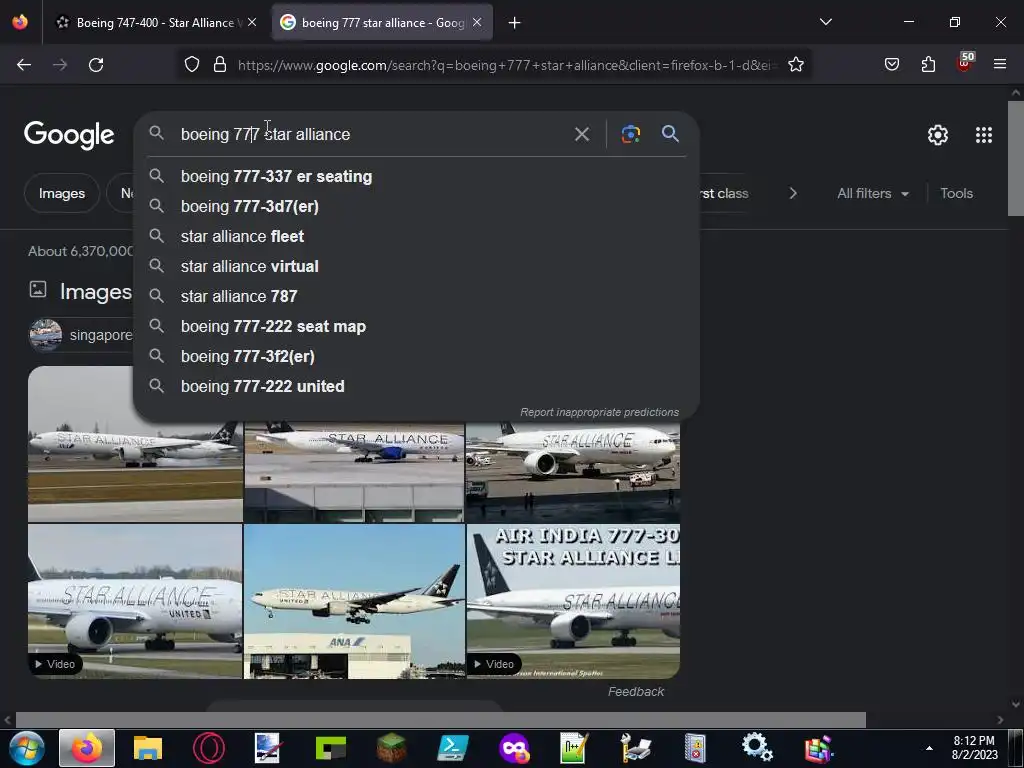
Task: Click the Feedback link below images
Action: point(635,692)
